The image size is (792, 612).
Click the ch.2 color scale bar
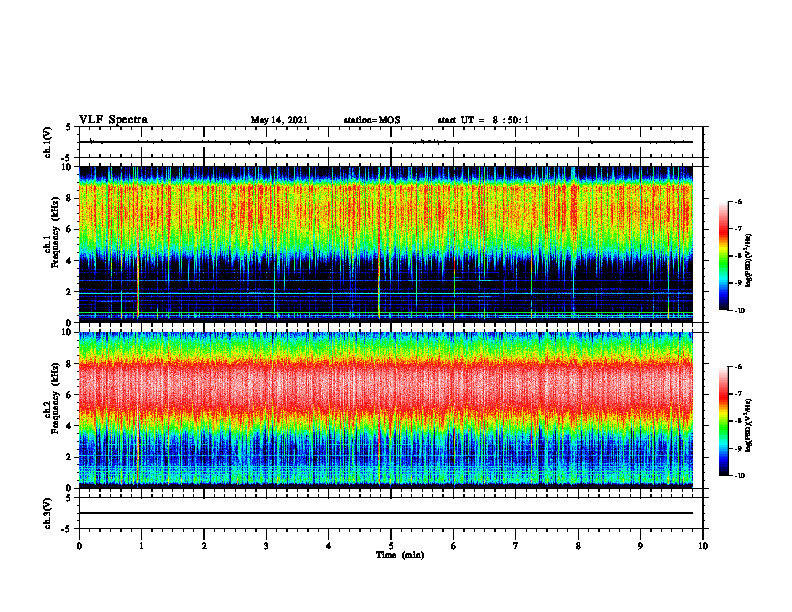(x=723, y=421)
